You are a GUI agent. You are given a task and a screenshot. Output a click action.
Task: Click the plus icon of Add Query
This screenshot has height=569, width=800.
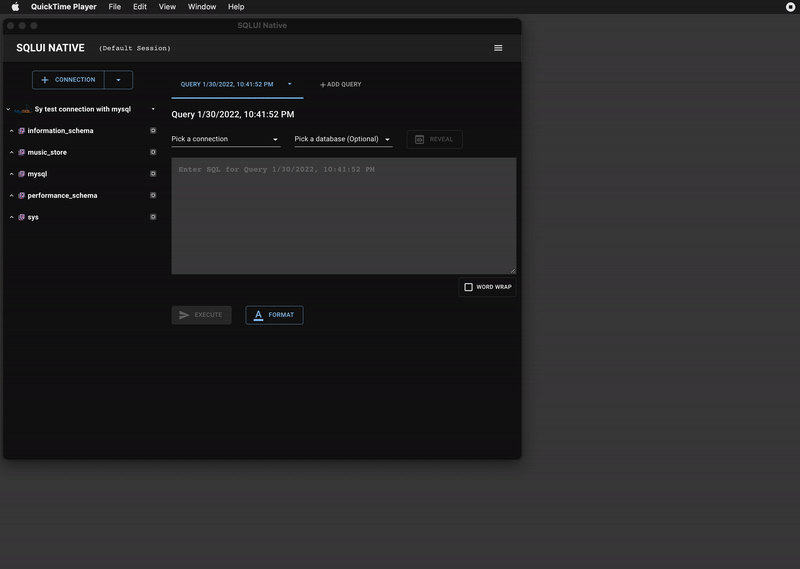click(322, 85)
